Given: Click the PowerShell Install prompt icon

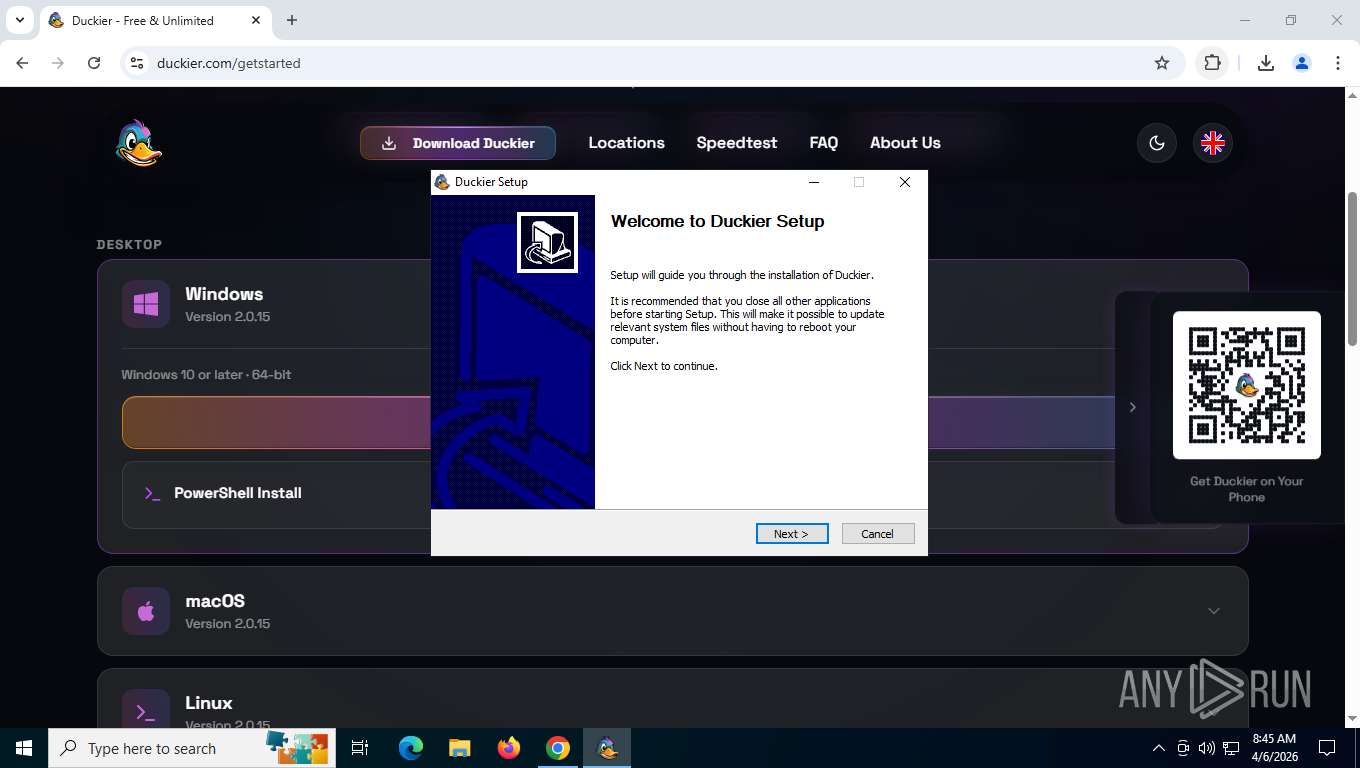Looking at the screenshot, I should (x=152, y=493).
